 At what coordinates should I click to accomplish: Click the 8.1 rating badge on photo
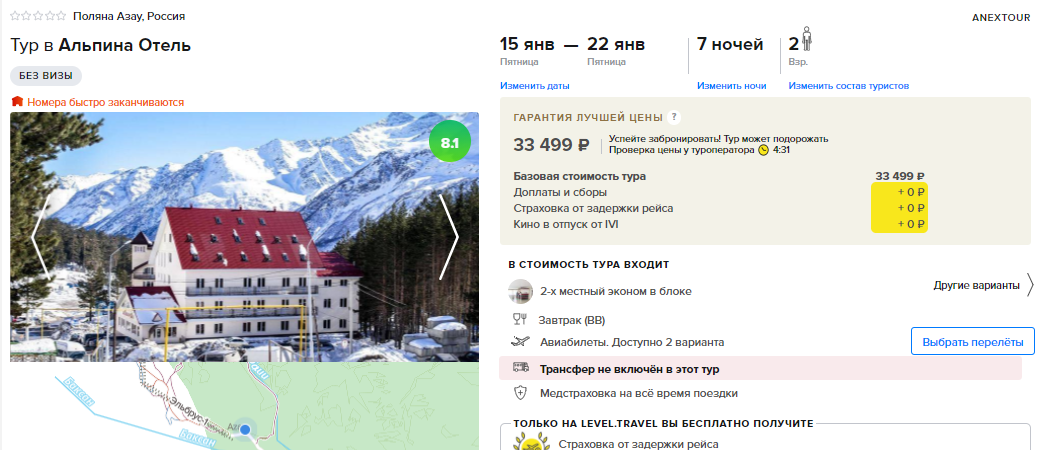pos(450,141)
